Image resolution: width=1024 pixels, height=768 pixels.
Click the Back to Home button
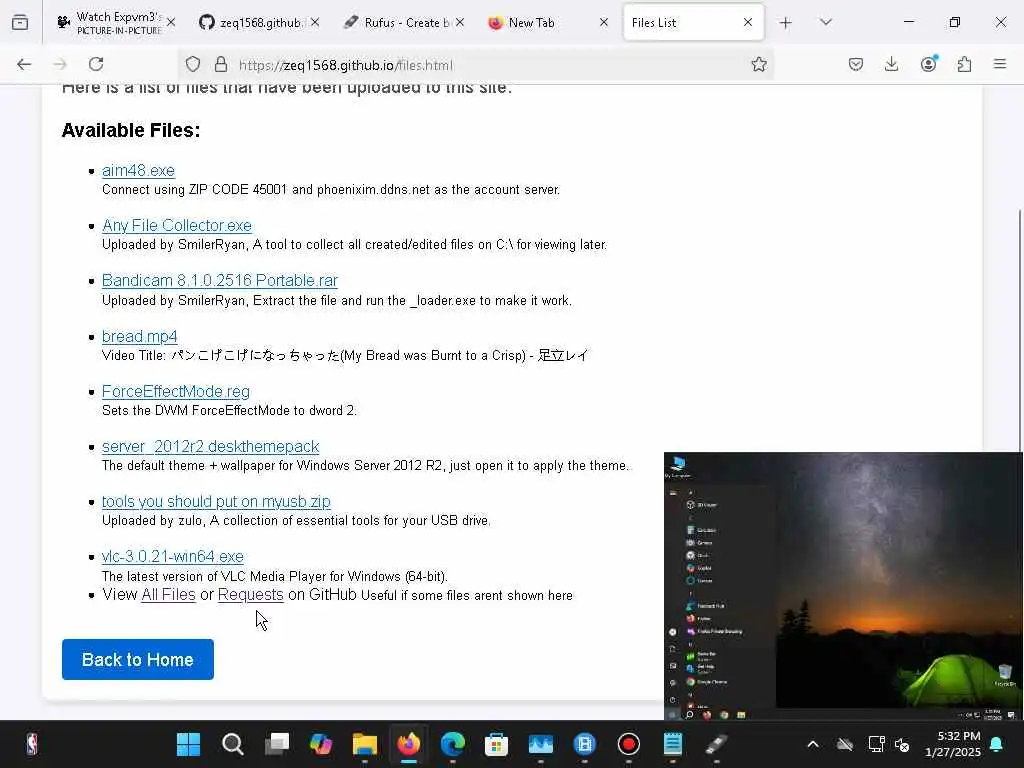tap(138, 660)
